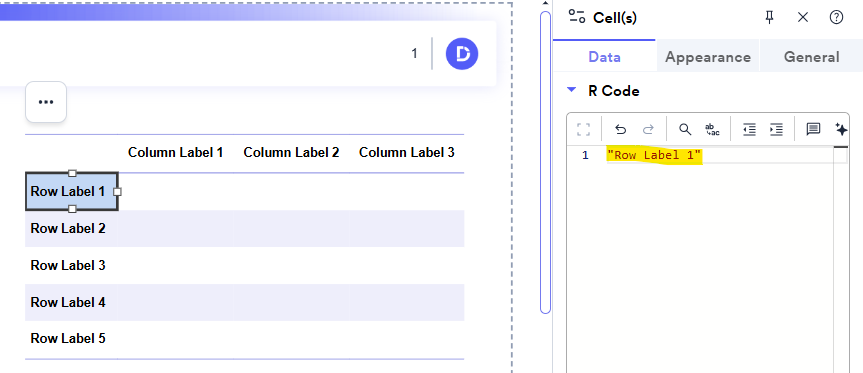This screenshot has width=863, height=373.
Task: Maximize the R code editor
Action: pyautogui.click(x=583, y=129)
